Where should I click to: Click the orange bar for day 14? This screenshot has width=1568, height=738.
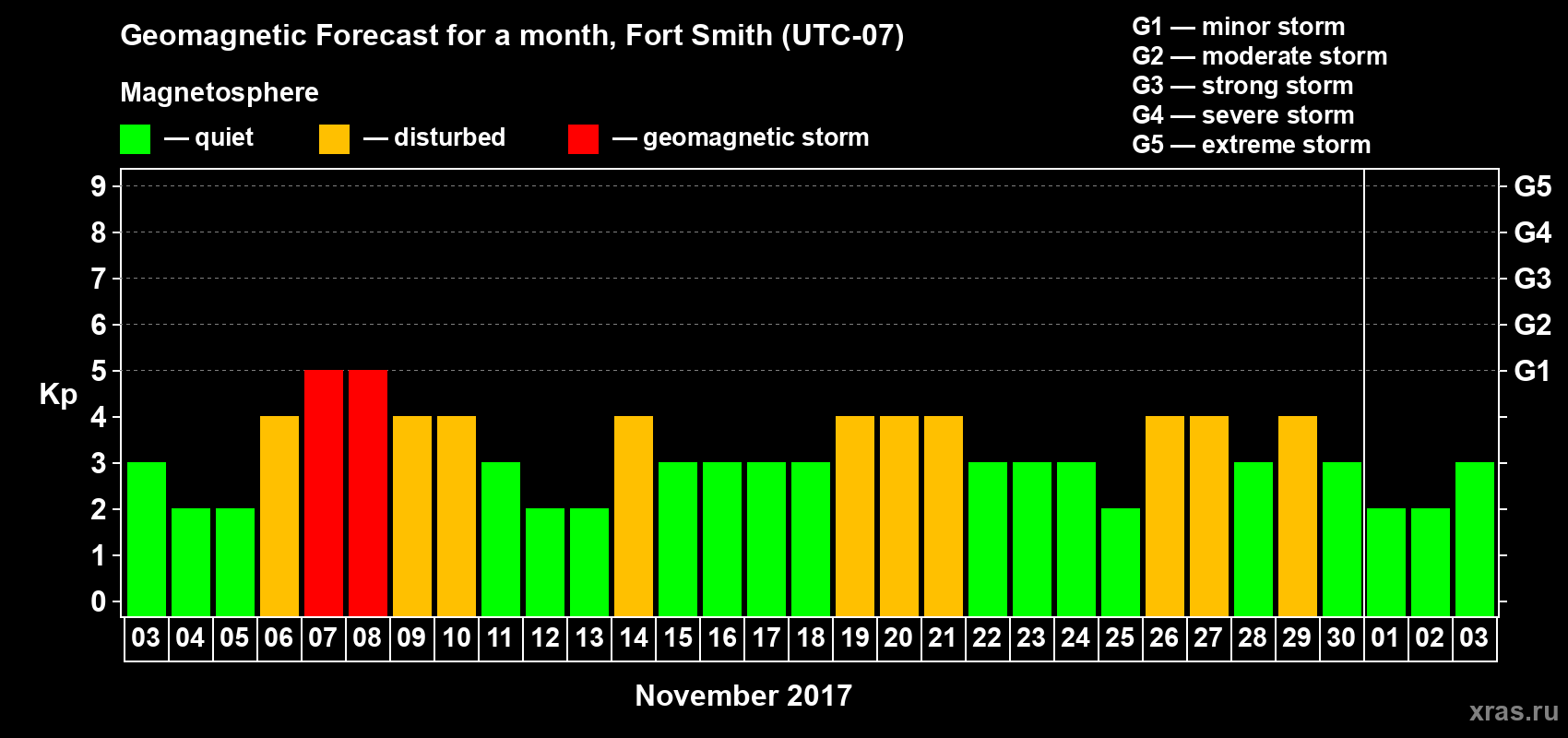click(x=634, y=516)
